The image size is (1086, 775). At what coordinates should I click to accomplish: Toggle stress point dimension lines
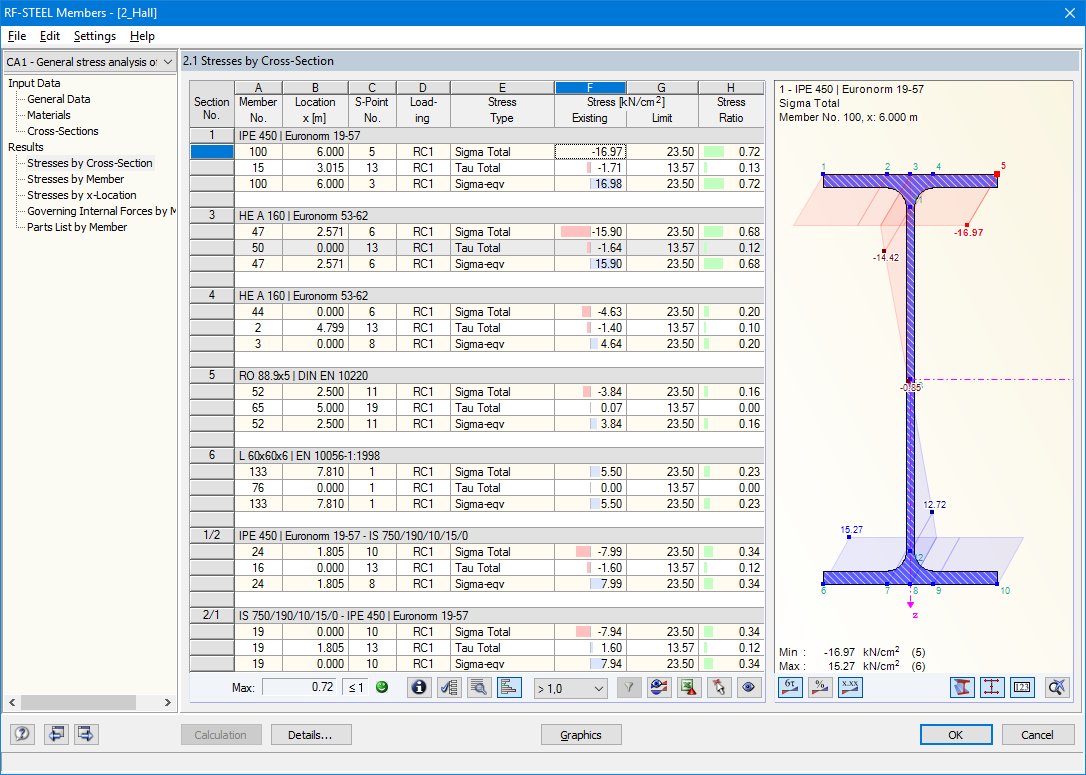[991, 687]
